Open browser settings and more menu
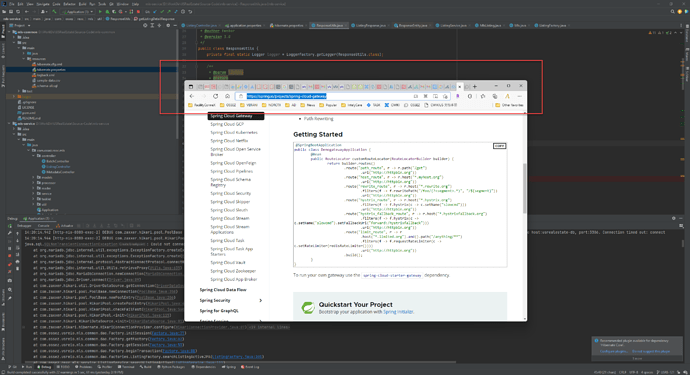The height and width of the screenshot is (375, 690). pyautogui.click(x=519, y=96)
